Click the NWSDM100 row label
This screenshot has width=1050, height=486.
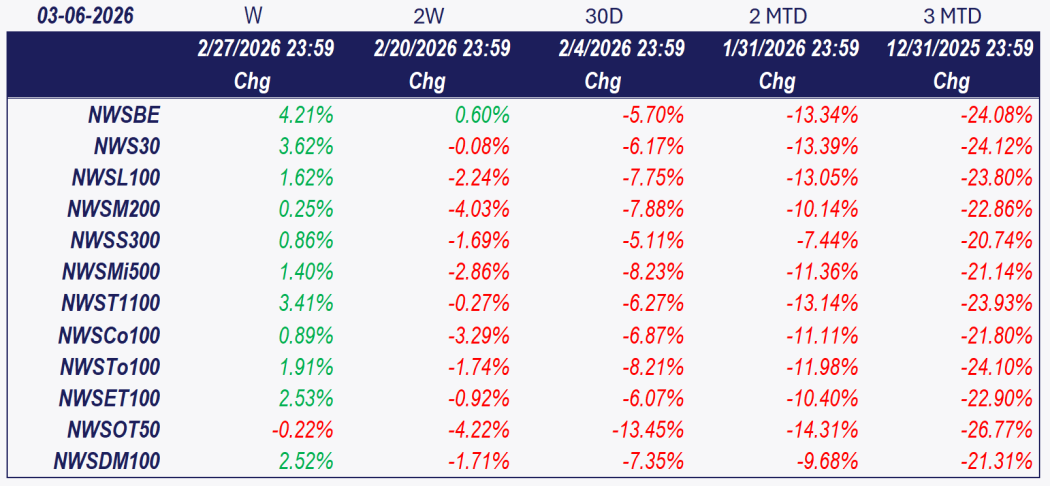point(110,461)
